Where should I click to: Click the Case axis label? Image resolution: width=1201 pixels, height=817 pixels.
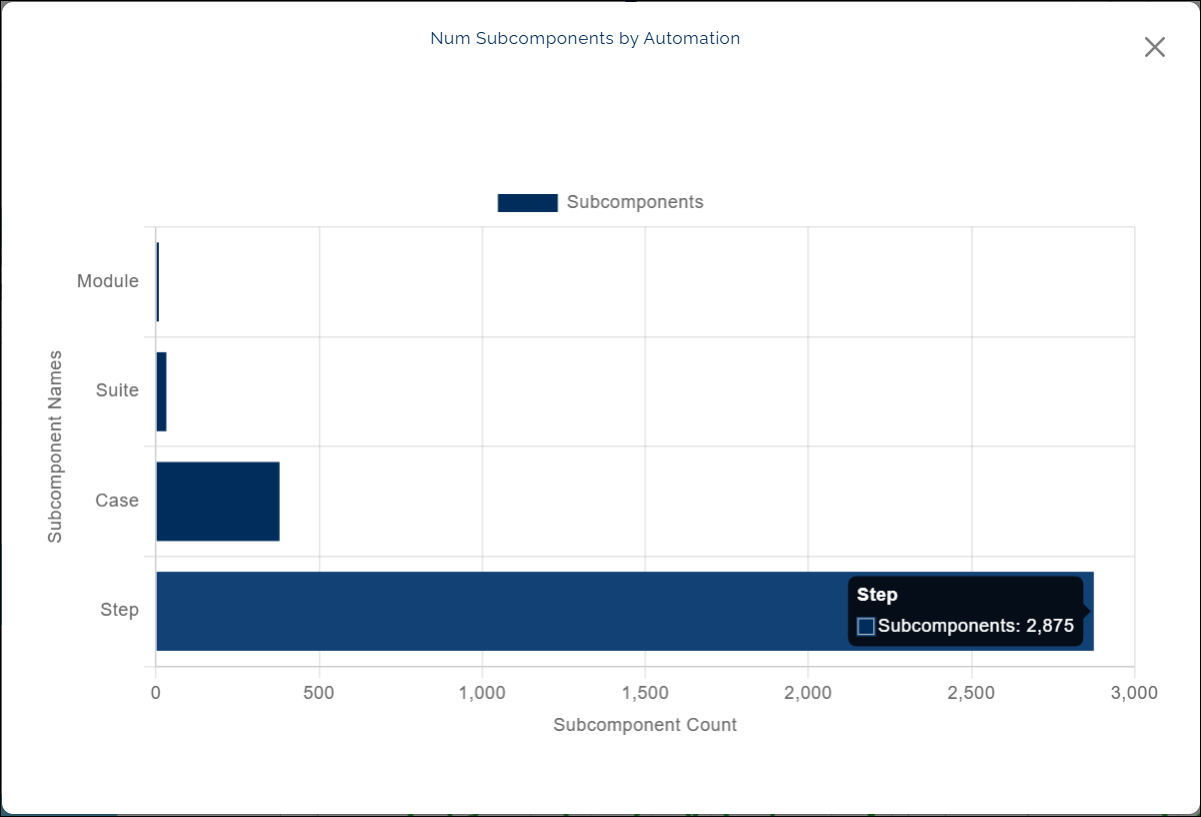[117, 501]
